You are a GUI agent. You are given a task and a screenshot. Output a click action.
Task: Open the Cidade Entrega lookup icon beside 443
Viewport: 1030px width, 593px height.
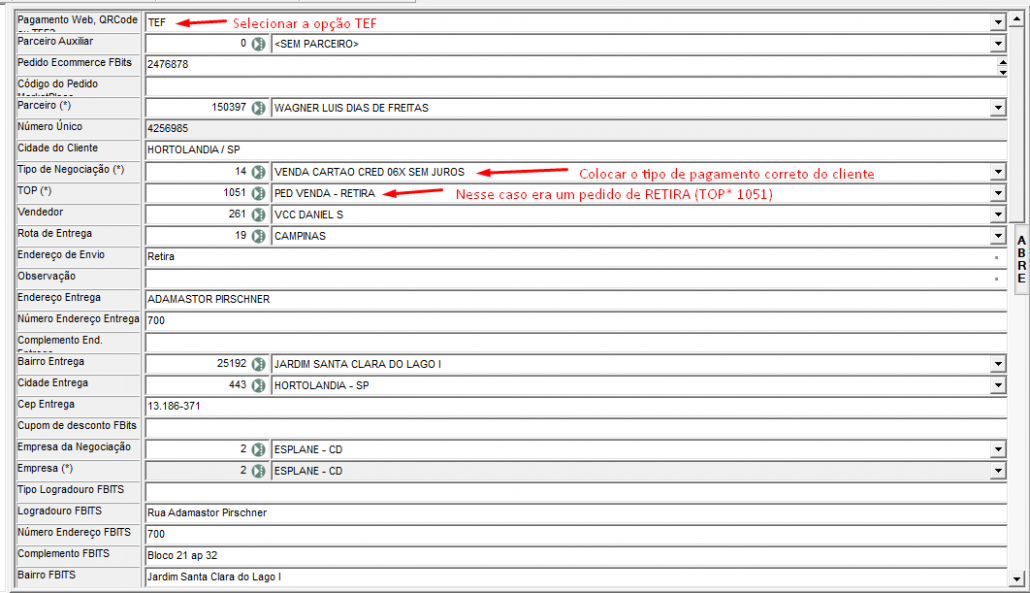click(259, 385)
